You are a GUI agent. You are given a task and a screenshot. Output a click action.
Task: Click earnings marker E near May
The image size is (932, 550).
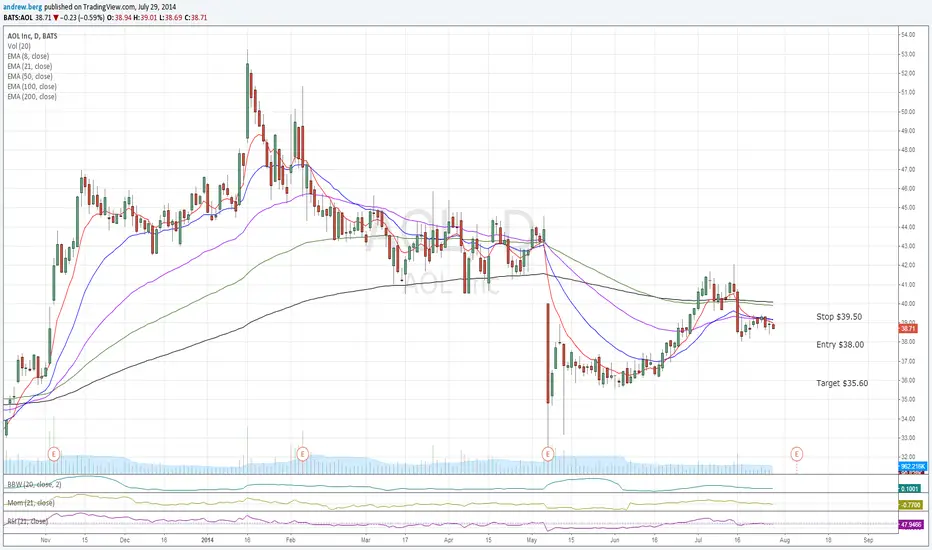(x=547, y=454)
